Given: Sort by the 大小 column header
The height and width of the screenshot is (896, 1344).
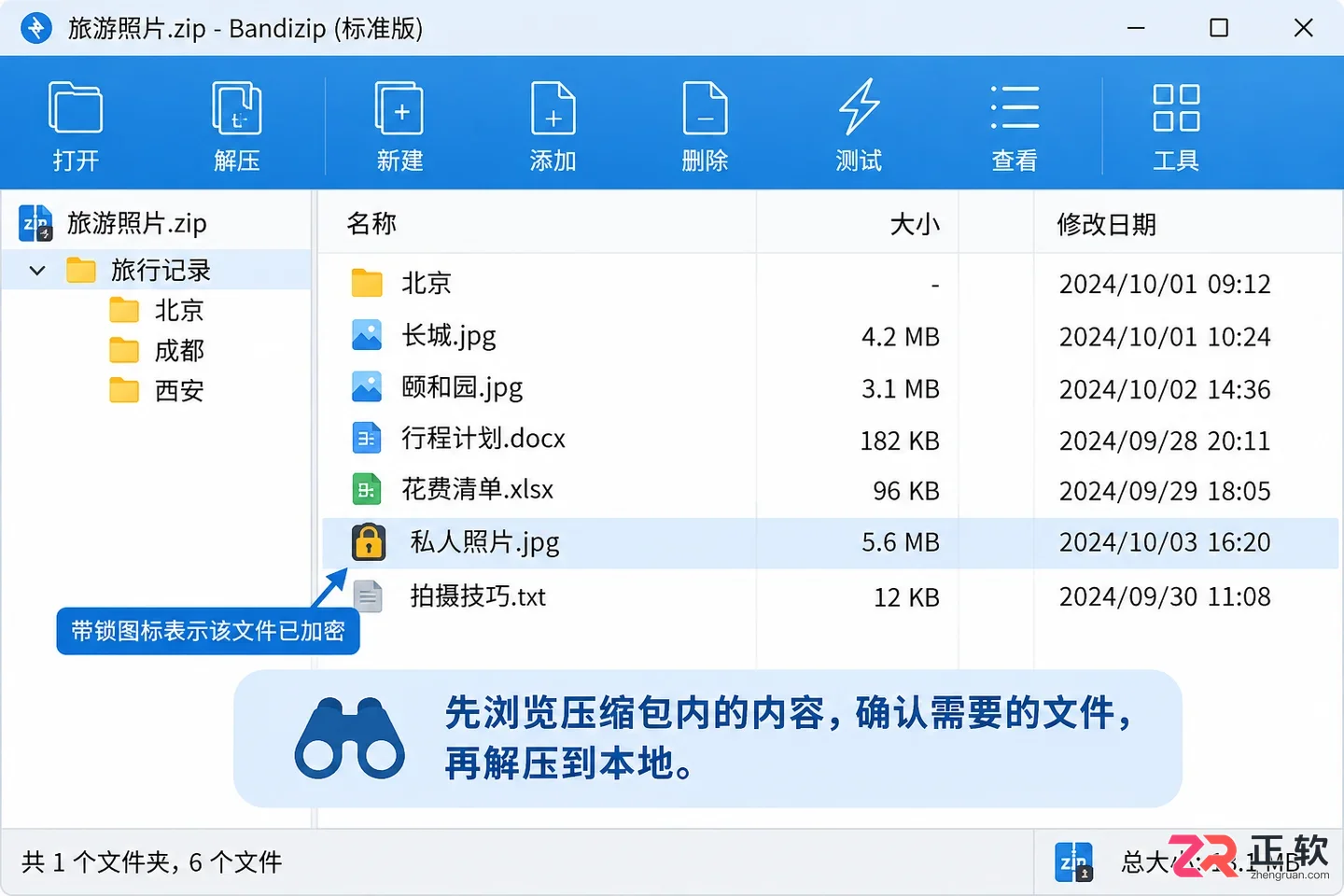Looking at the screenshot, I should pyautogui.click(x=915, y=224).
